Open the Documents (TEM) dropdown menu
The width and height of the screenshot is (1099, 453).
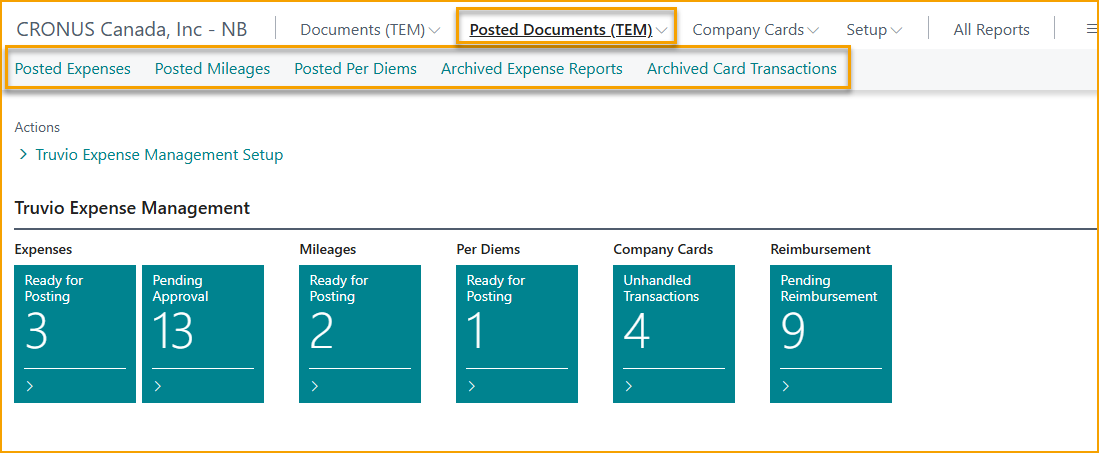(x=369, y=30)
